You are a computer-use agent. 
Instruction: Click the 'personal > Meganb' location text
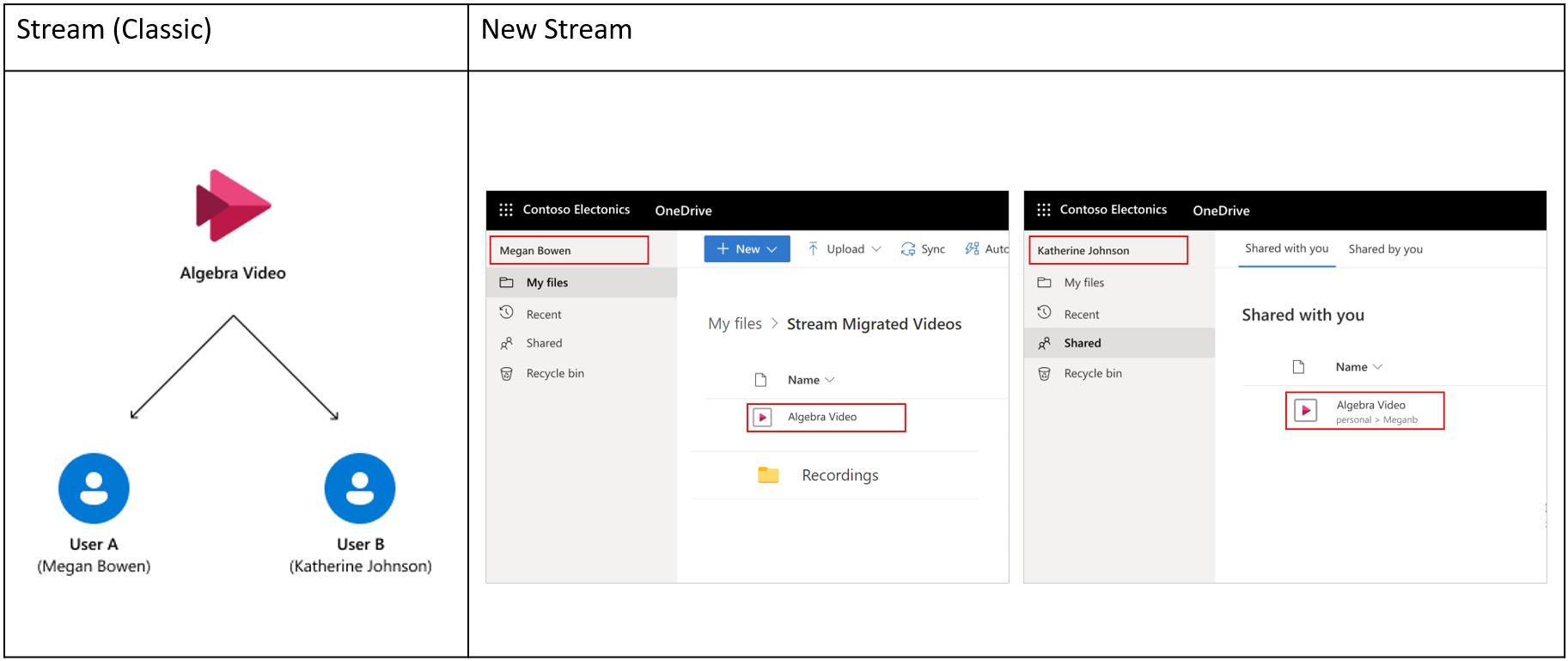tap(1376, 420)
